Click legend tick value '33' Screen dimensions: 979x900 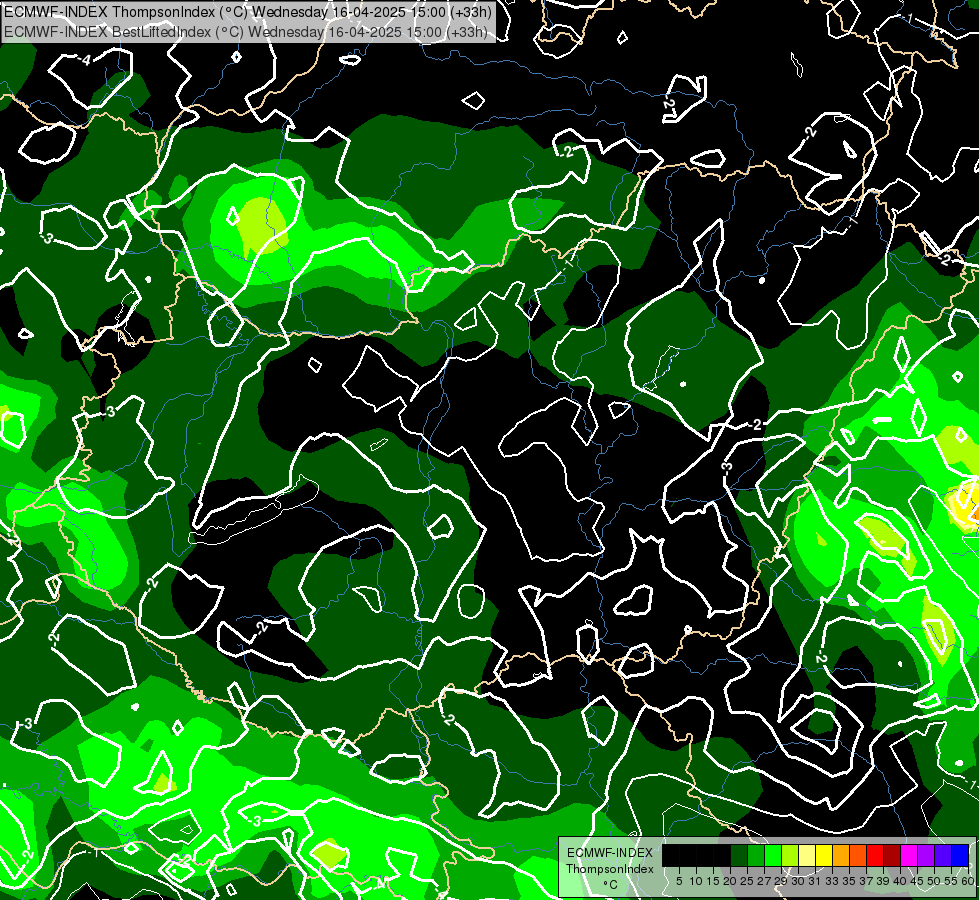832,881
